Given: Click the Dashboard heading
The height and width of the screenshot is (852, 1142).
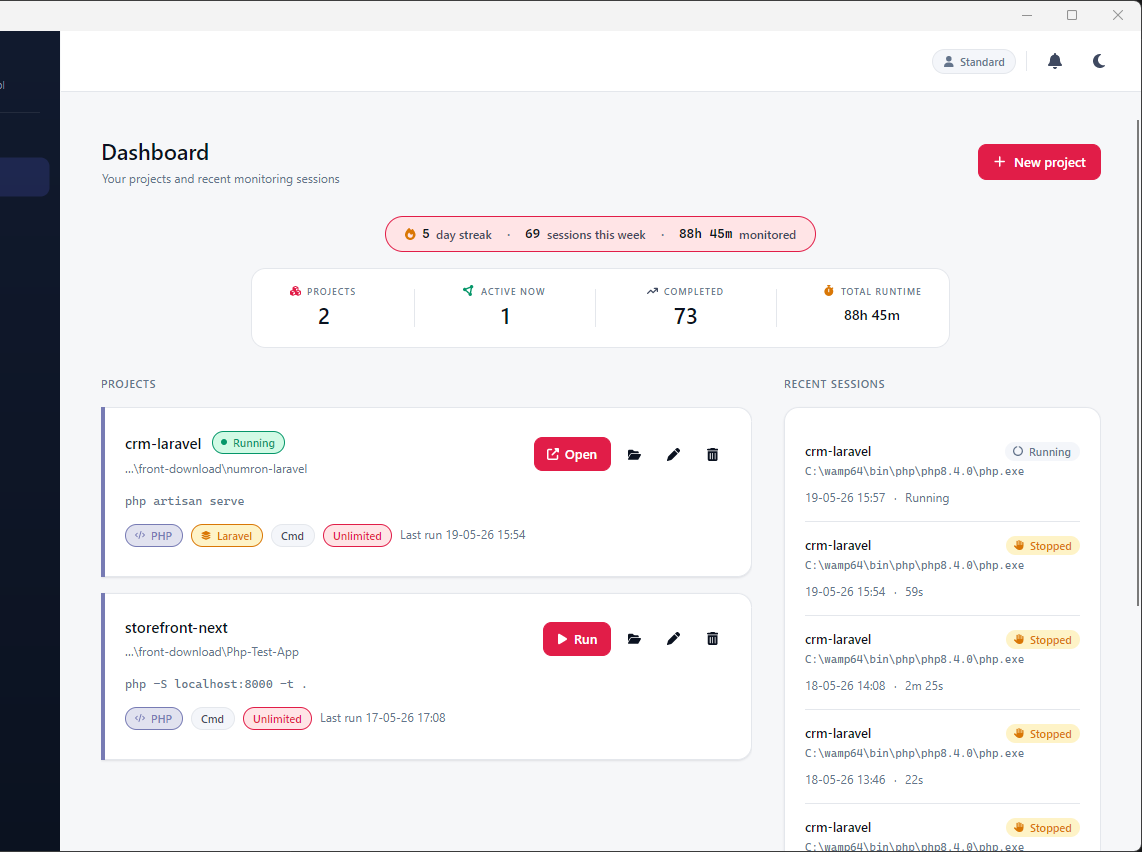Looking at the screenshot, I should pos(155,152).
